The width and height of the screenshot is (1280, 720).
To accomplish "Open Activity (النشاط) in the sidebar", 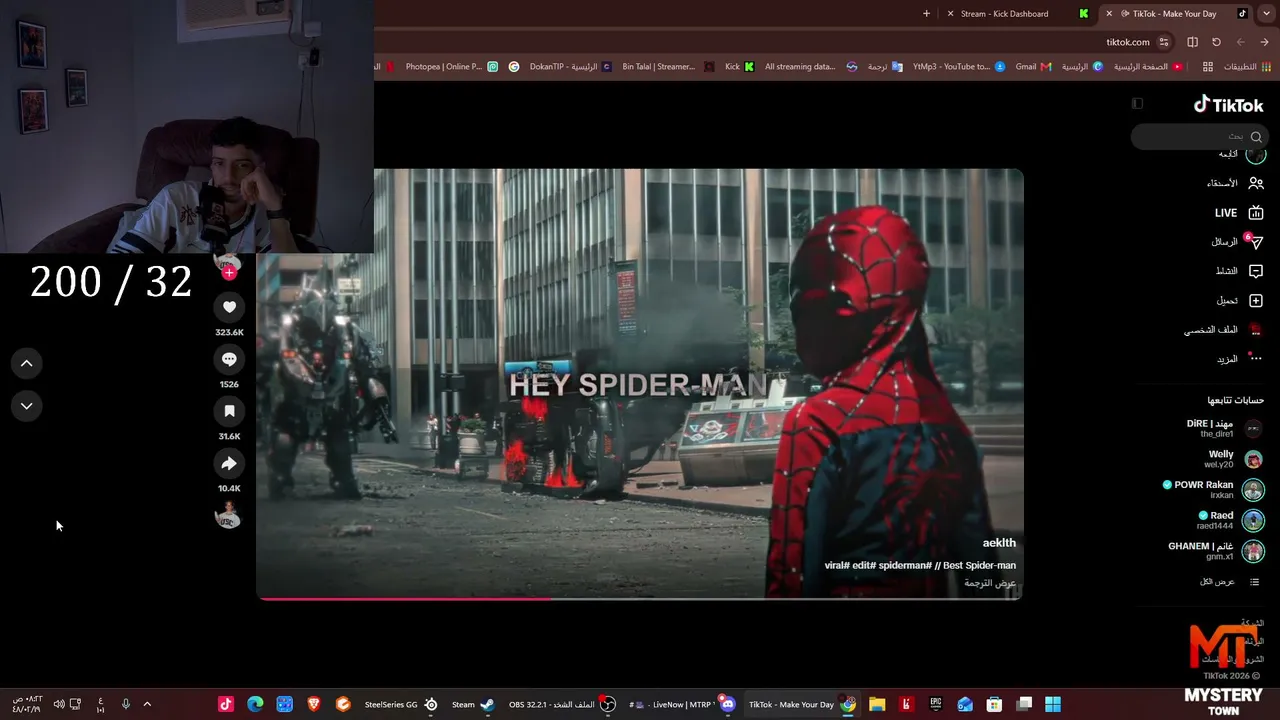I will coord(1238,271).
